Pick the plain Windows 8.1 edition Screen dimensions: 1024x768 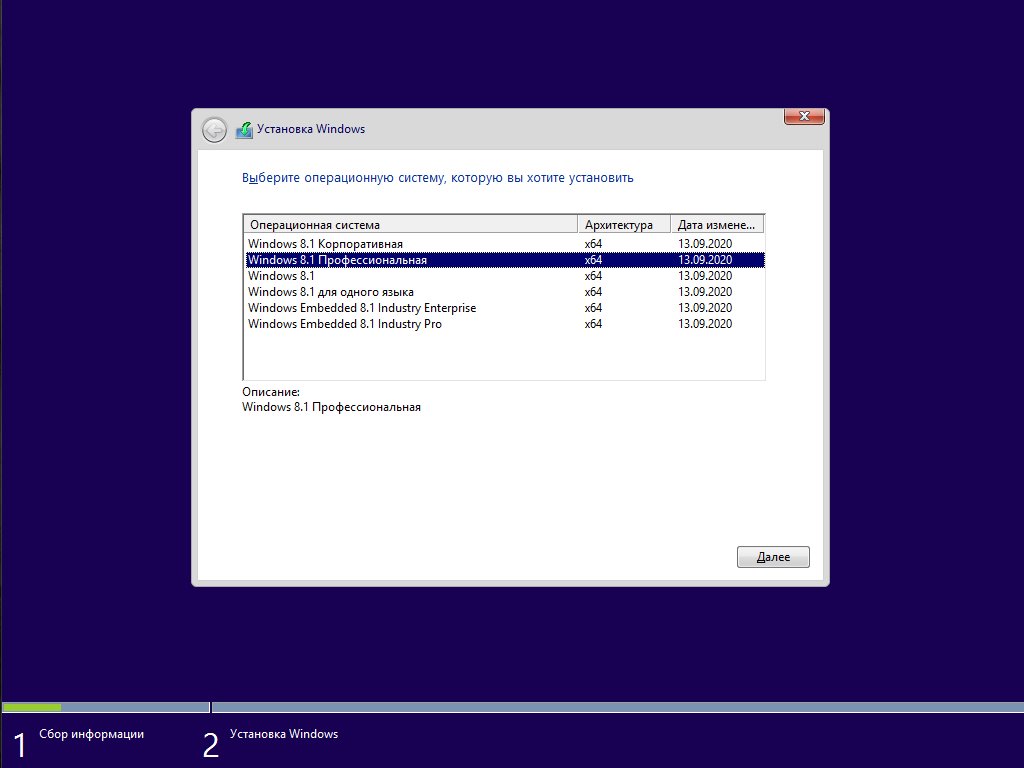(281, 276)
